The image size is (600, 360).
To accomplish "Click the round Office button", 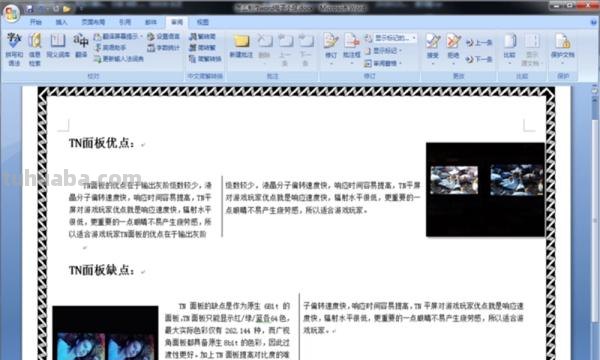I will (x=11, y=13).
